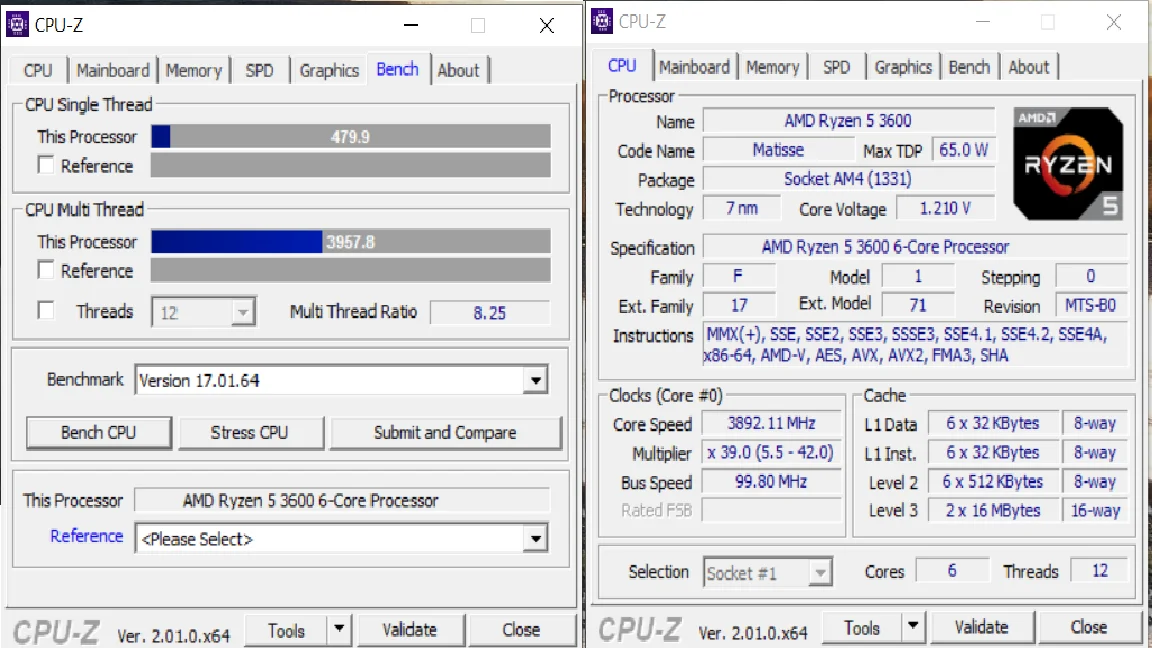This screenshot has height=648, width=1152.
Task: Click Close button in left window
Action: coord(521,630)
